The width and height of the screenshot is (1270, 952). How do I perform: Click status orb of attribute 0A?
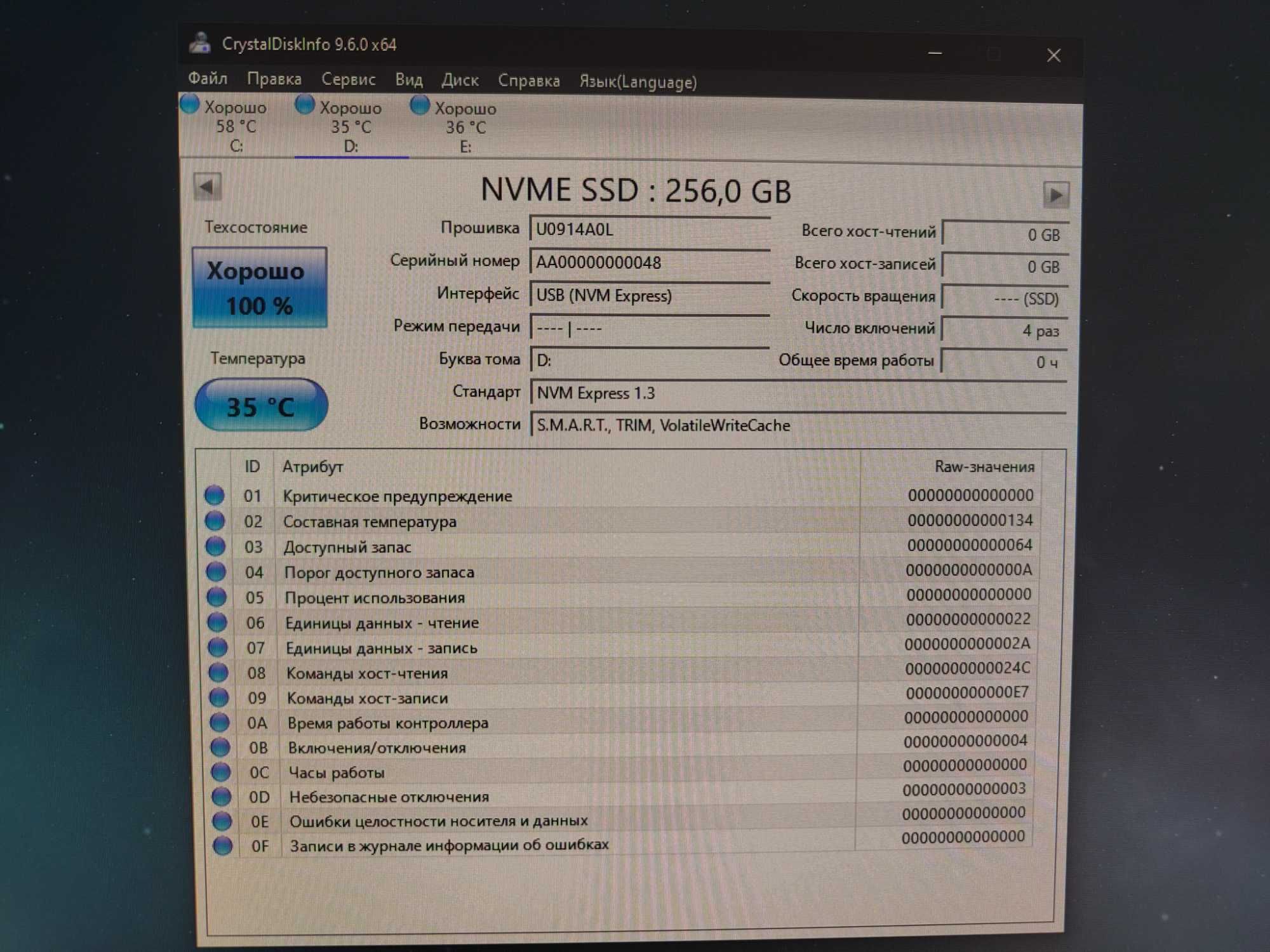(220, 722)
